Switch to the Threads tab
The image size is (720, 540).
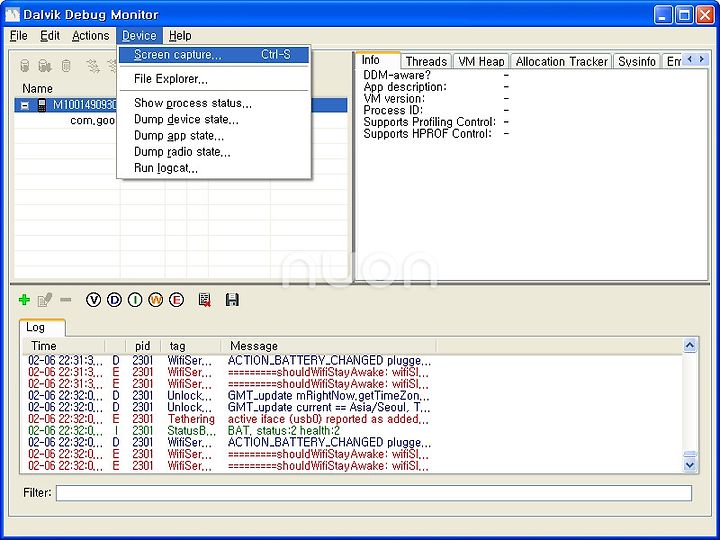[426, 61]
